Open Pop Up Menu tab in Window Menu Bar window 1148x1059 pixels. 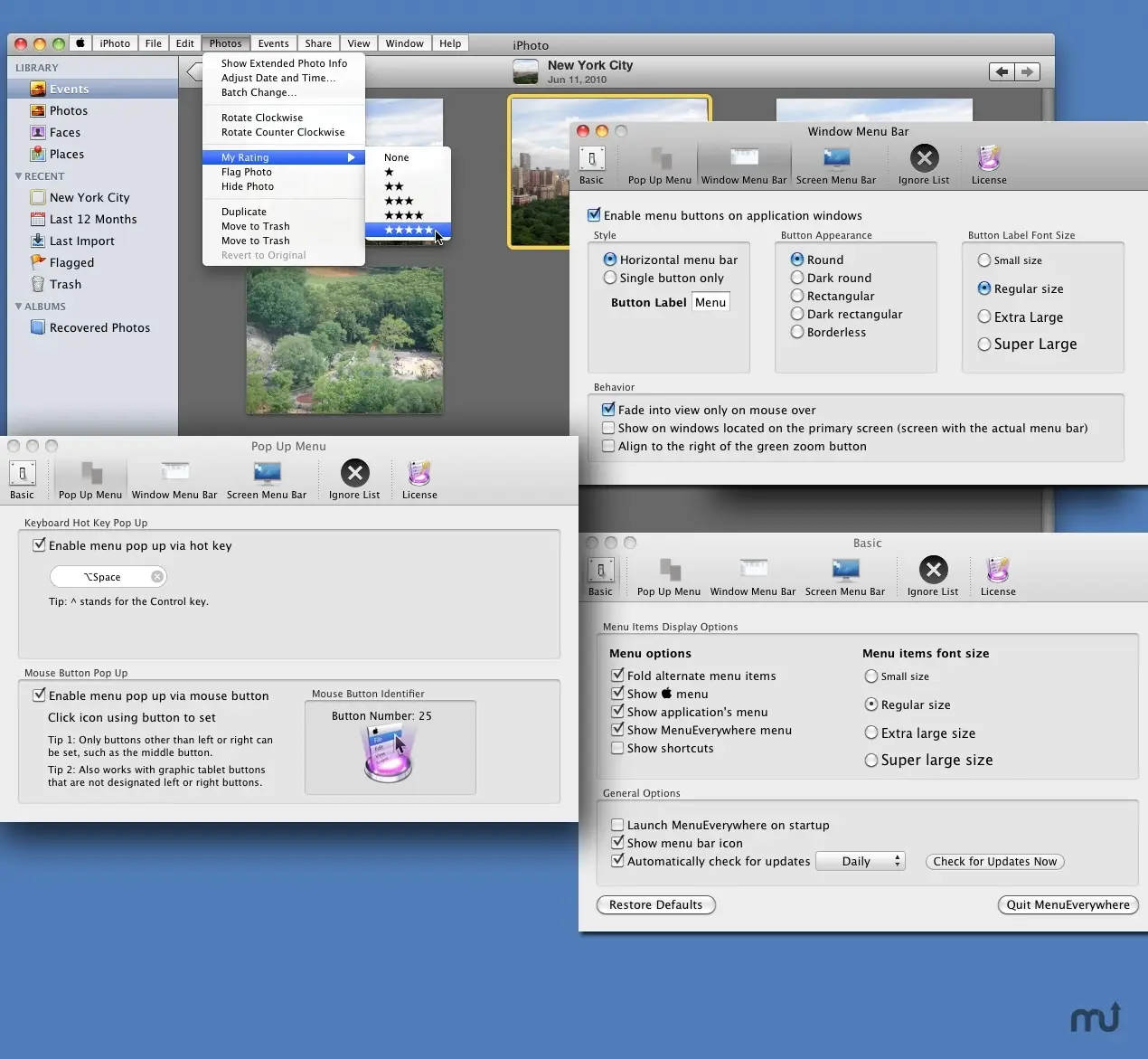point(660,165)
